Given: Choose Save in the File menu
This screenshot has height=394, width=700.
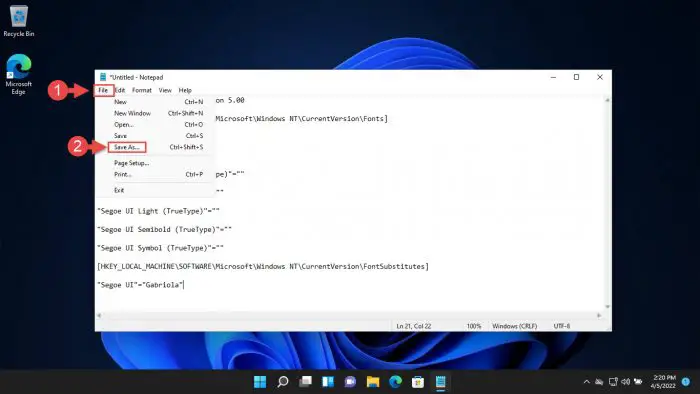Looking at the screenshot, I should click(154, 136).
